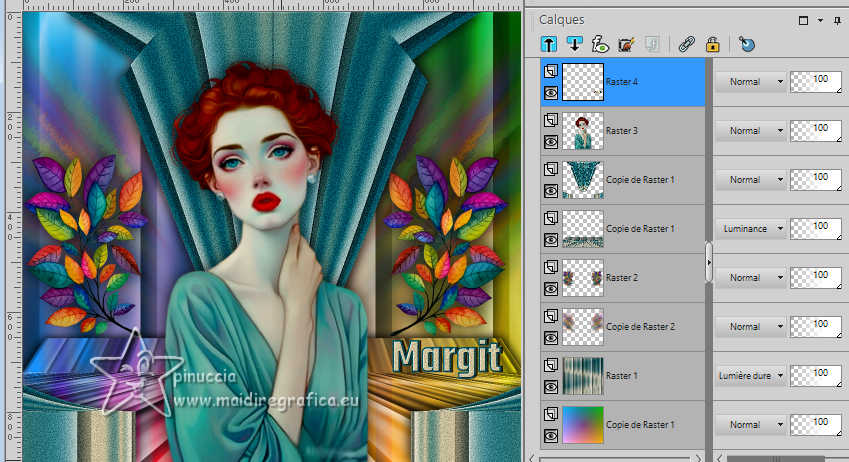The image size is (849, 462).
Task: Select the Raster 4 layer name
Action: coord(622,82)
